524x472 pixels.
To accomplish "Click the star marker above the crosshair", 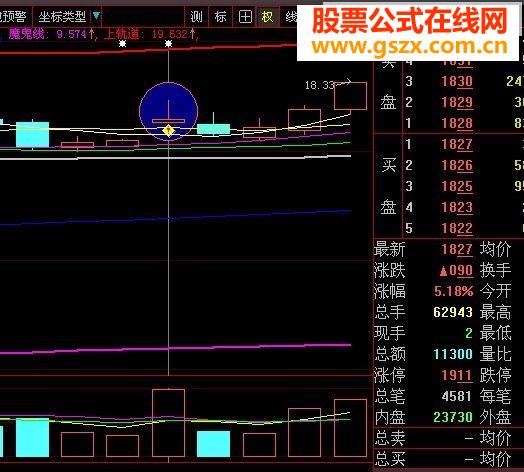I will pos(168,43).
